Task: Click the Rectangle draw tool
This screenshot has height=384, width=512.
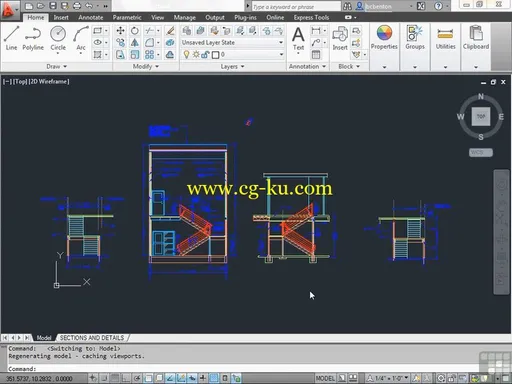Action: (x=97, y=31)
